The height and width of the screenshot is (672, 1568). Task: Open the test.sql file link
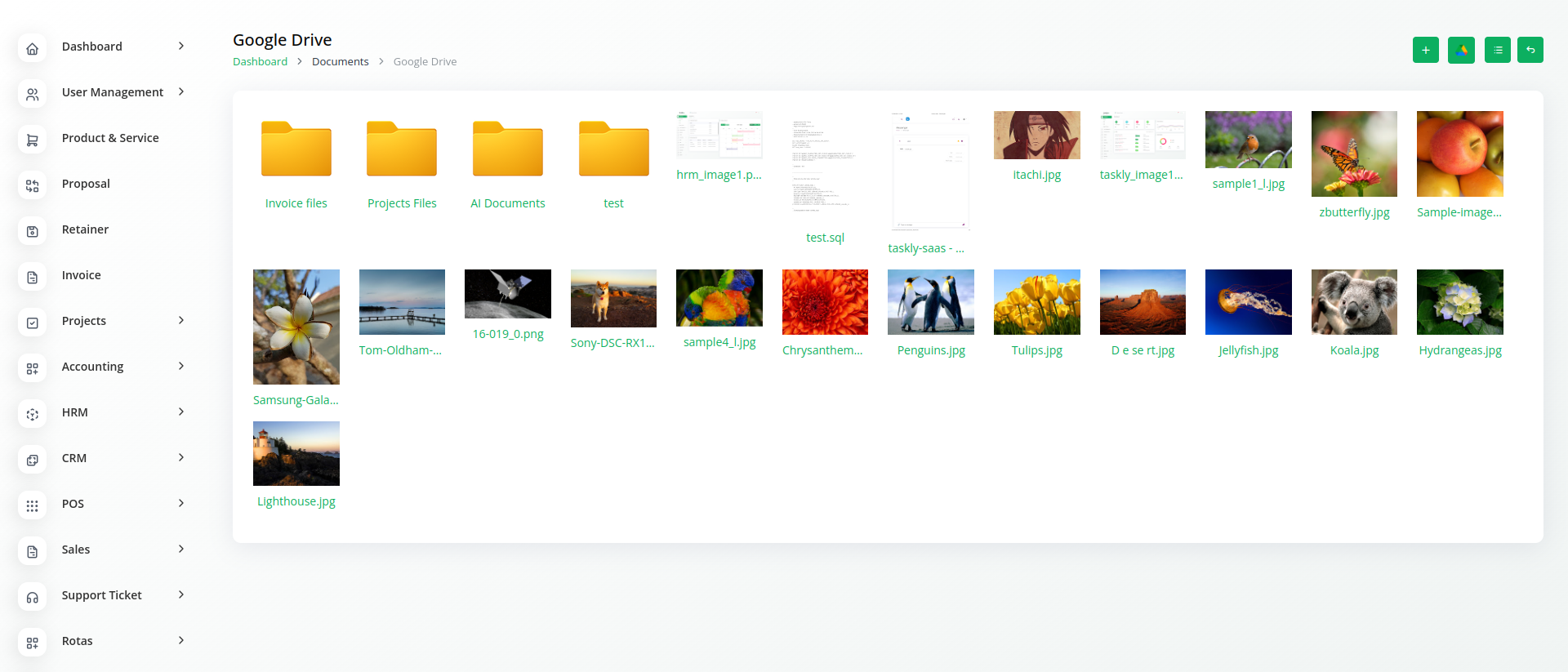pyautogui.click(x=825, y=238)
